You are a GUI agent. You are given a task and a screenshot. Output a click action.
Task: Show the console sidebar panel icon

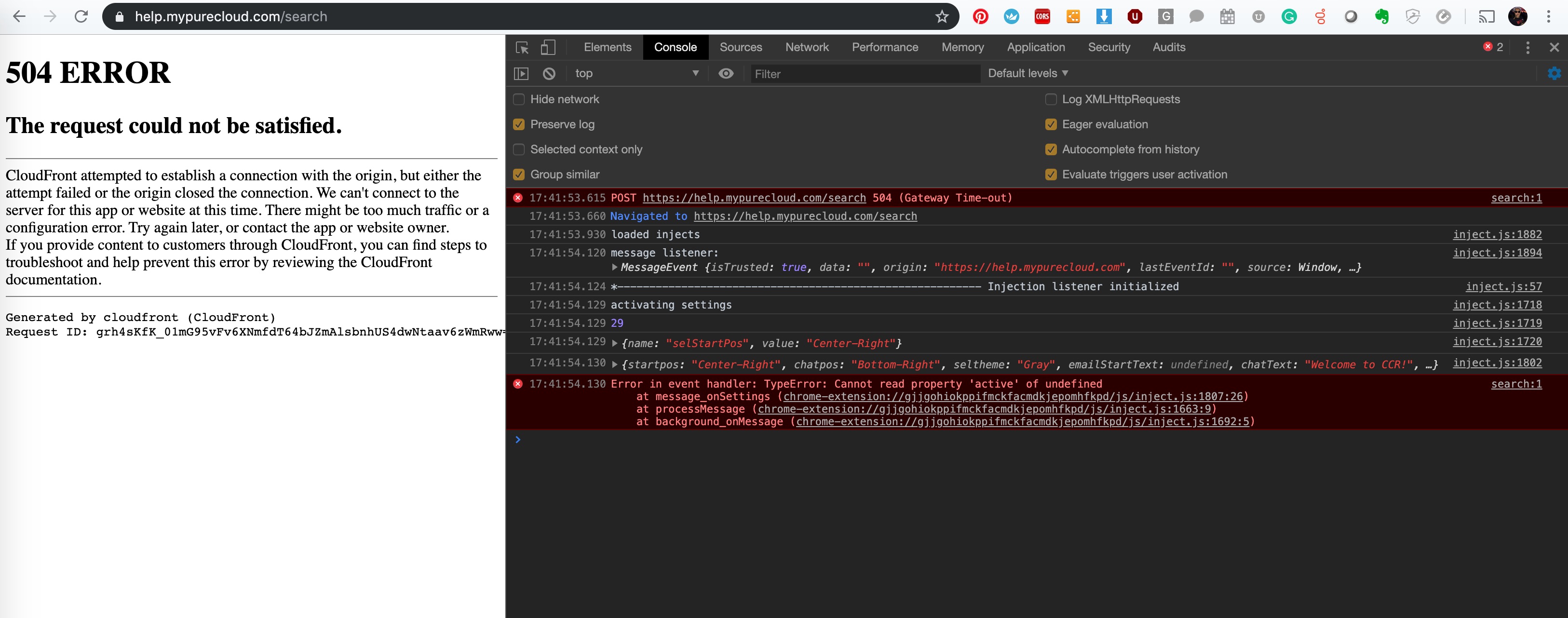click(521, 74)
